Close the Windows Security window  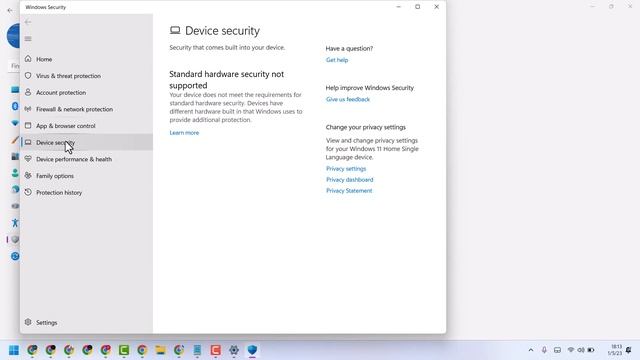[436, 7]
